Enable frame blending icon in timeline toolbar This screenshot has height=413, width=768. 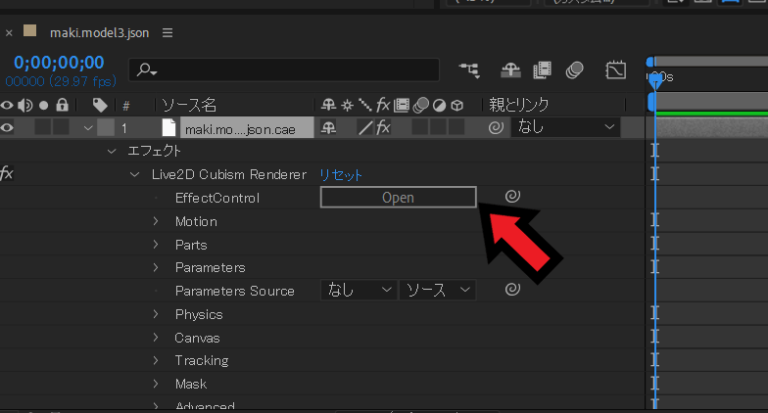point(542,70)
